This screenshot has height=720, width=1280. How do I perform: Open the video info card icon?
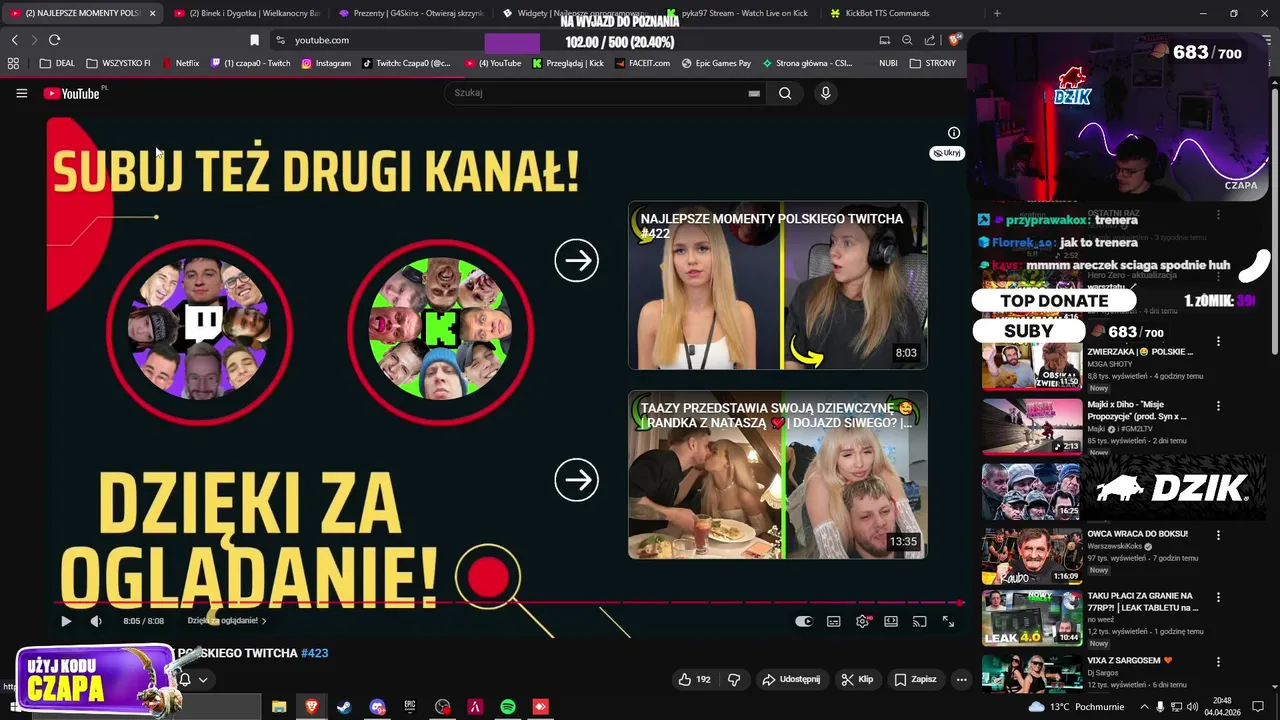(954, 133)
